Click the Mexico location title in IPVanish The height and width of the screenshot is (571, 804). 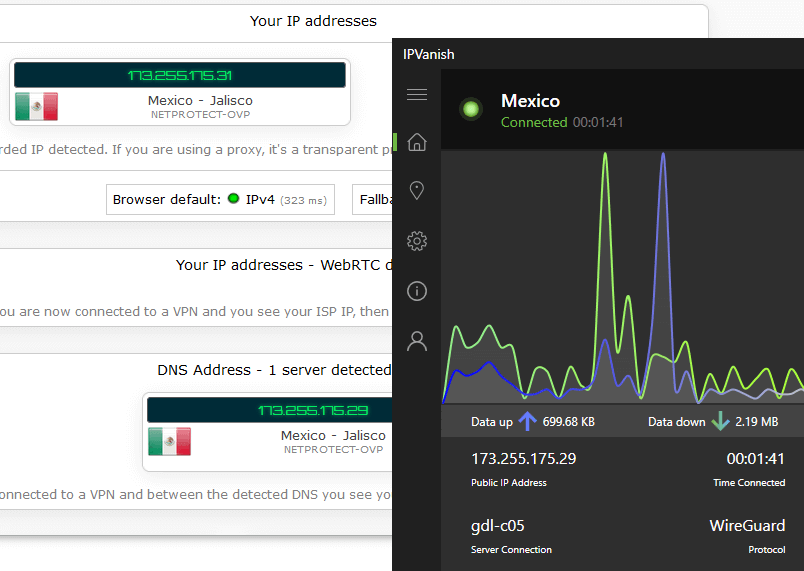coord(530,101)
